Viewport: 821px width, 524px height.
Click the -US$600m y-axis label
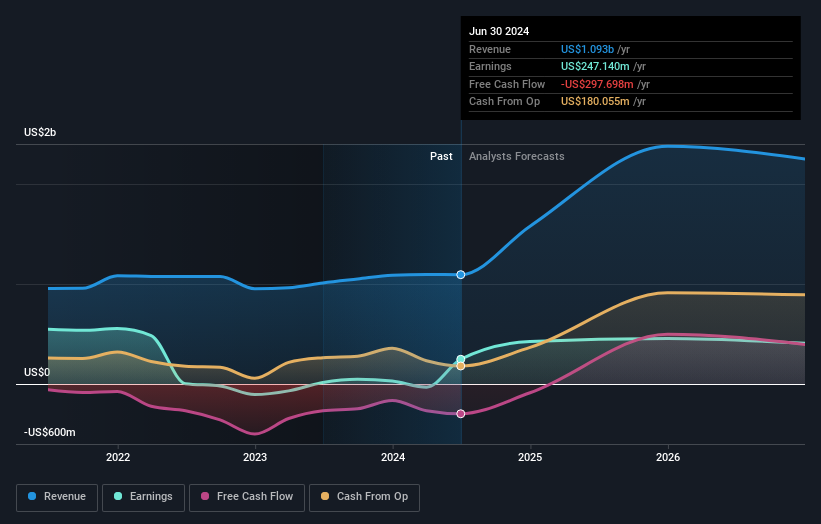[50, 432]
